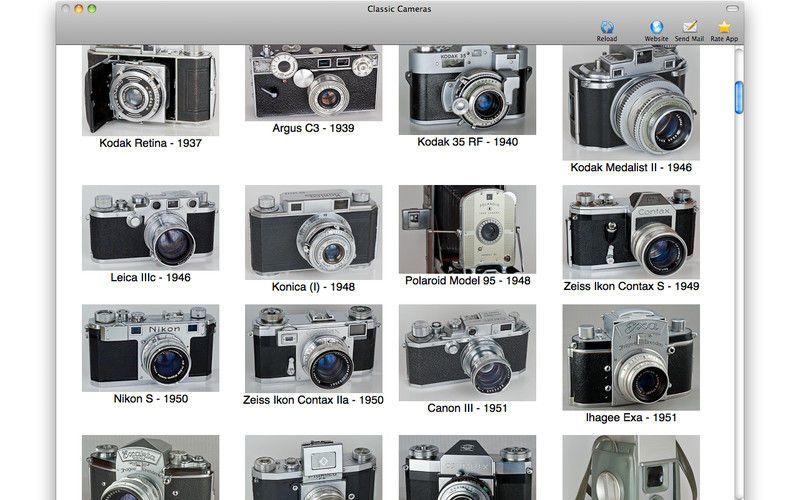Click the 'Zeiss Ikon Contax S - 1949' caption
Image resolution: width=800 pixels, height=500 pixels.
pyautogui.click(x=631, y=287)
